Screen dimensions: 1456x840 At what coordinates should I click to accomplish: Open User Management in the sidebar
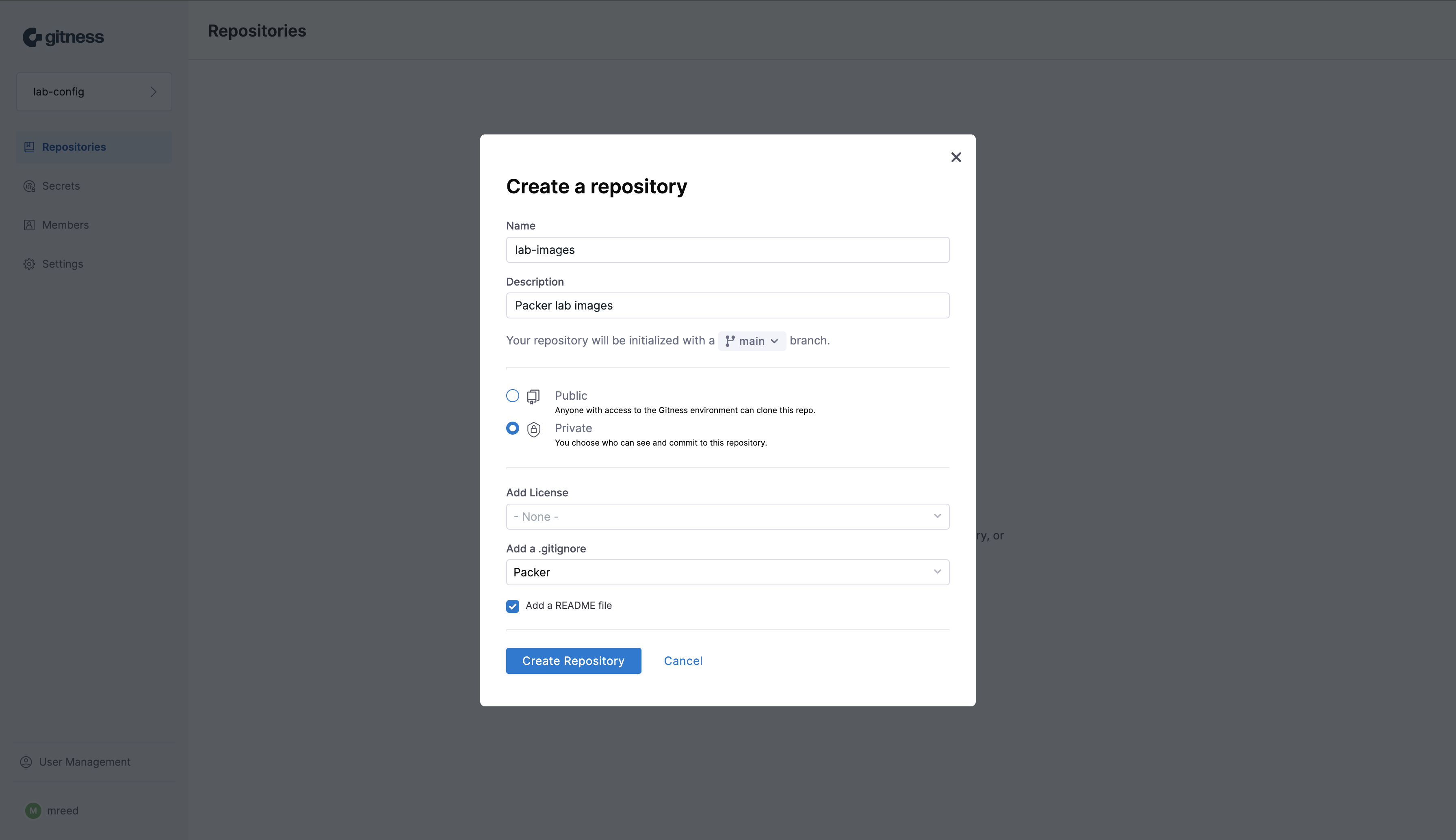pyautogui.click(x=94, y=762)
